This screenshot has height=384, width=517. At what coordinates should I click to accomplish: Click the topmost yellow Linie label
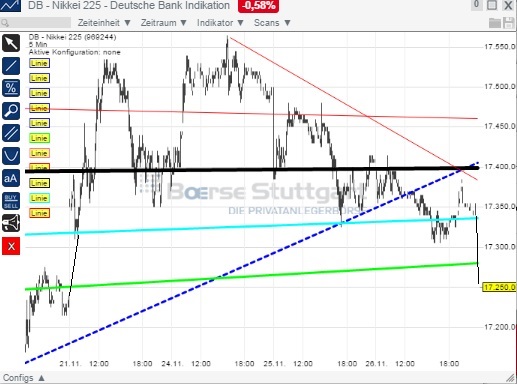pos(39,63)
